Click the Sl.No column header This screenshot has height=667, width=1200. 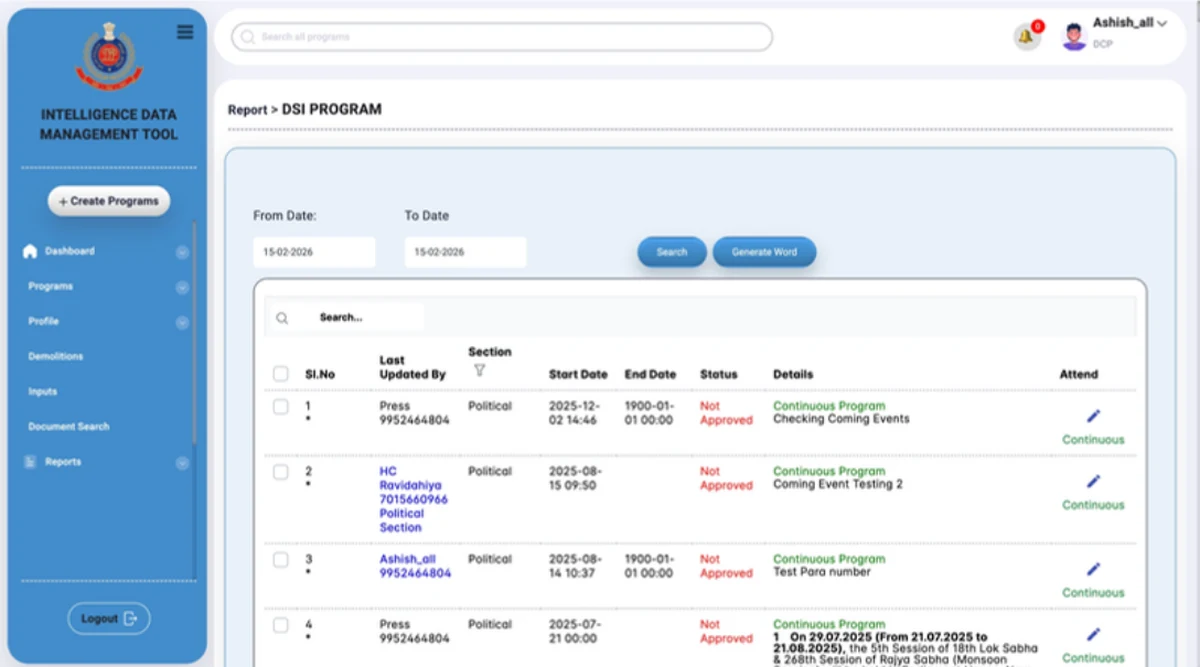[x=320, y=374]
